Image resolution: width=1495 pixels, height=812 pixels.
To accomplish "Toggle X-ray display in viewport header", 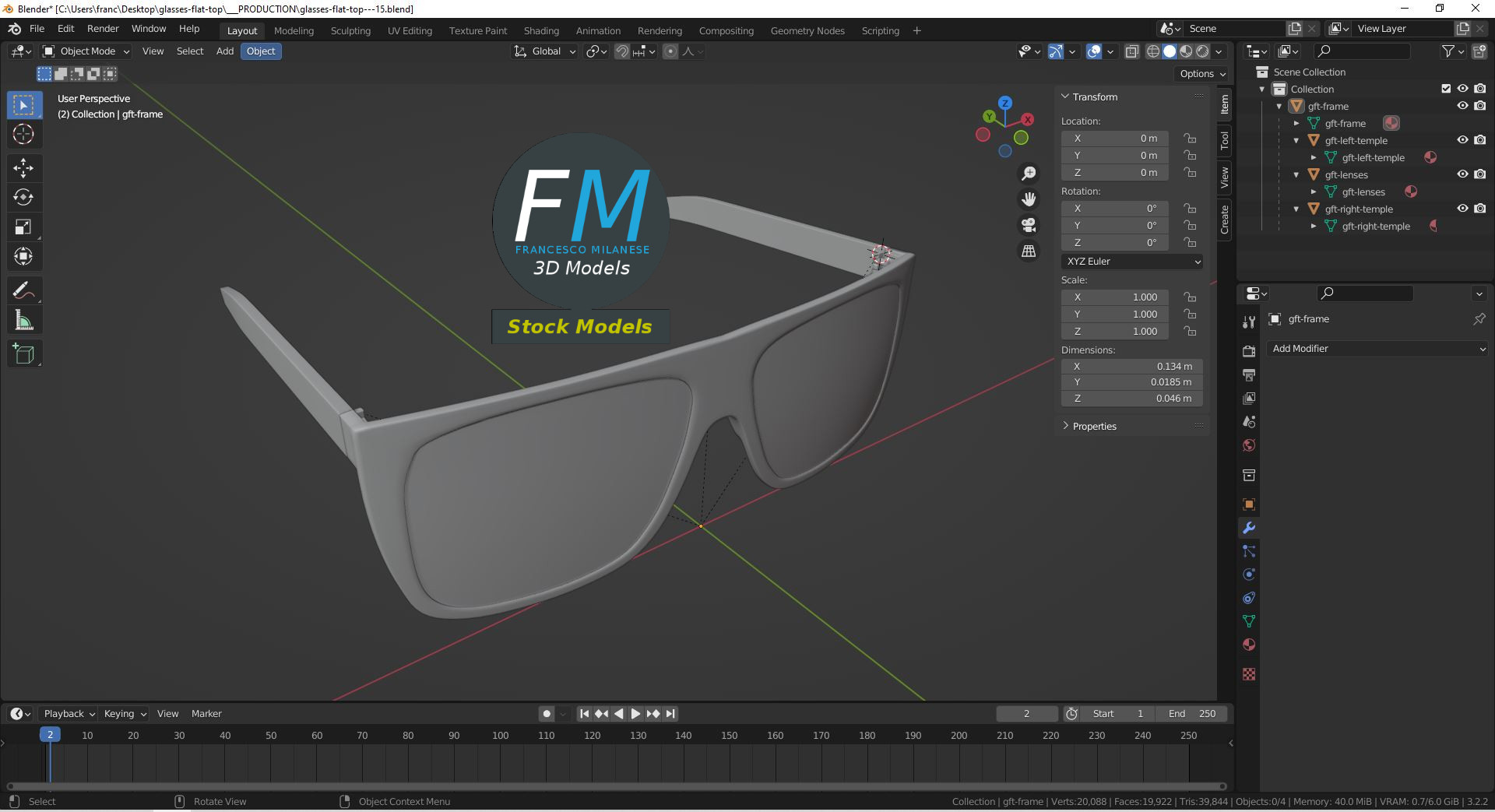I will pyautogui.click(x=1132, y=51).
